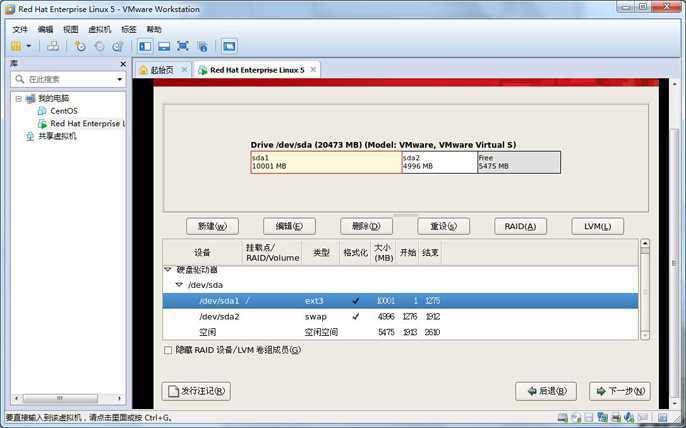Select the /dev/sda2 swap partition row
The height and width of the screenshot is (428, 686).
pyautogui.click(x=400, y=316)
